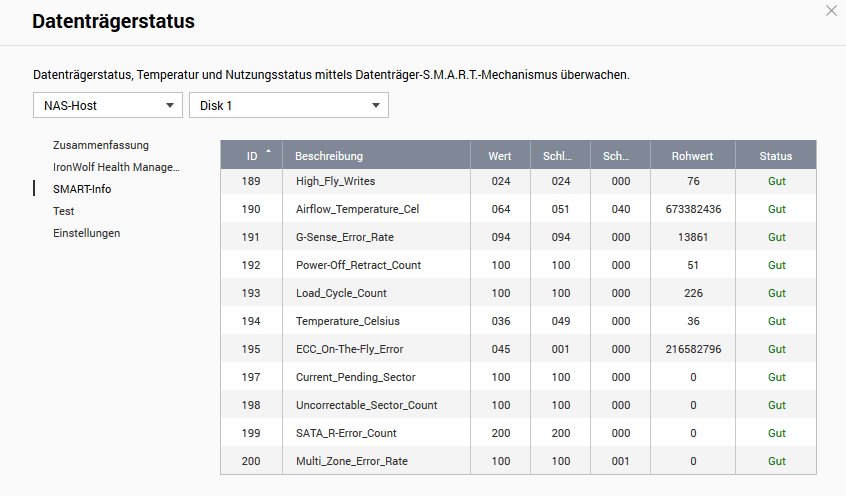Open the Einstellungen section

pyautogui.click(x=86, y=233)
